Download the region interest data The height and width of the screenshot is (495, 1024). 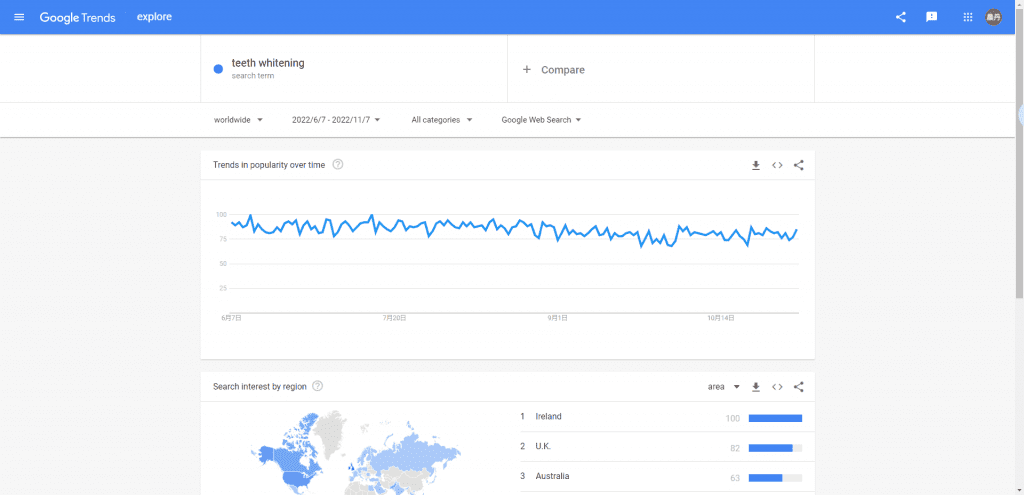point(756,387)
